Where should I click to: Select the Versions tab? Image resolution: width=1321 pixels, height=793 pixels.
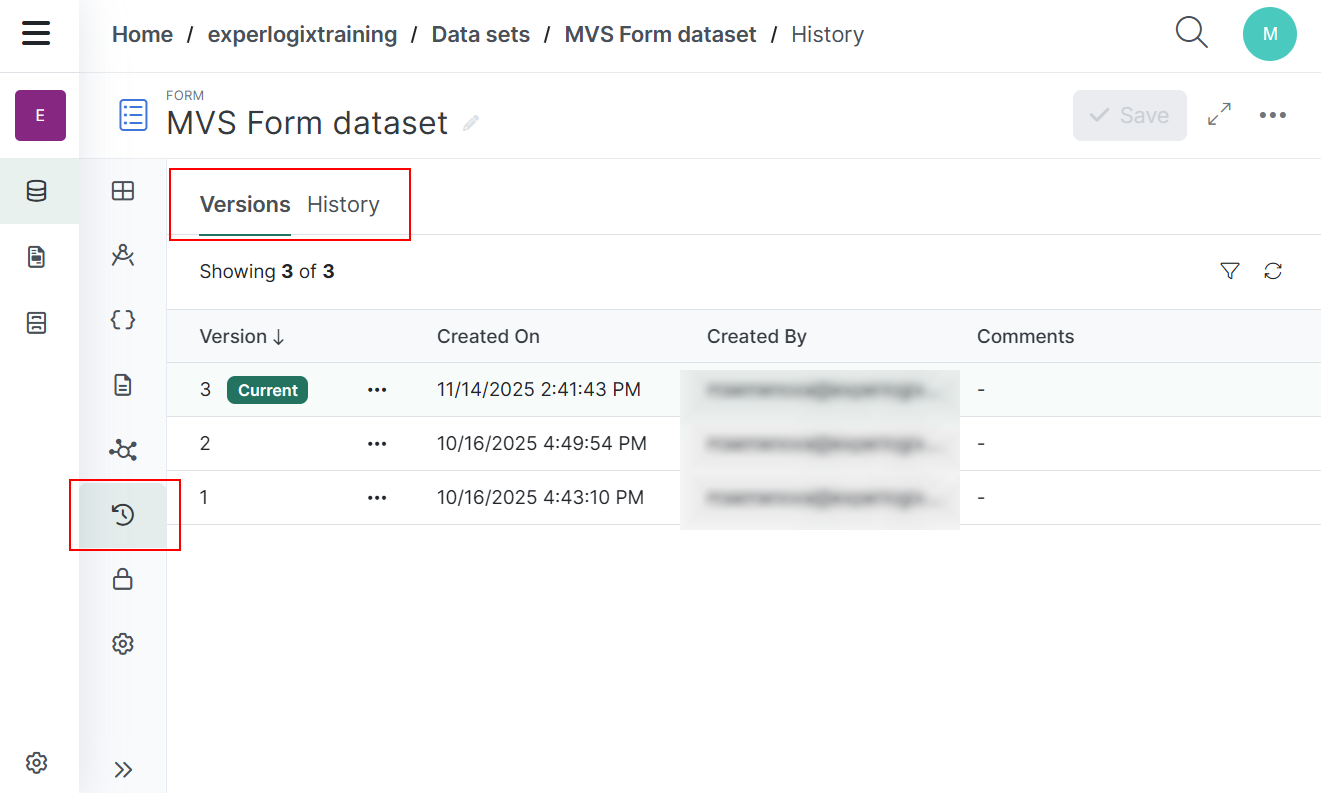(245, 205)
